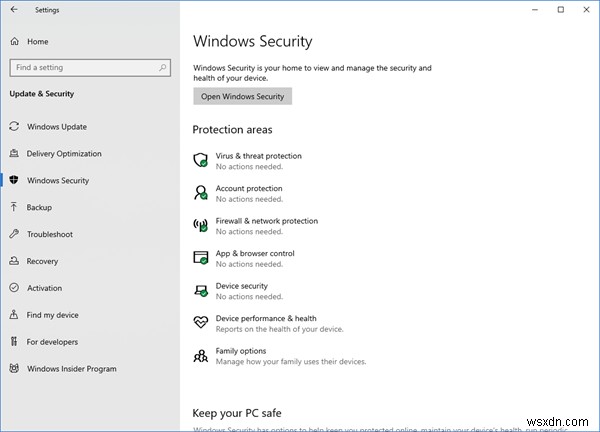
Task: Open Find my device settings
Action: pos(52,315)
